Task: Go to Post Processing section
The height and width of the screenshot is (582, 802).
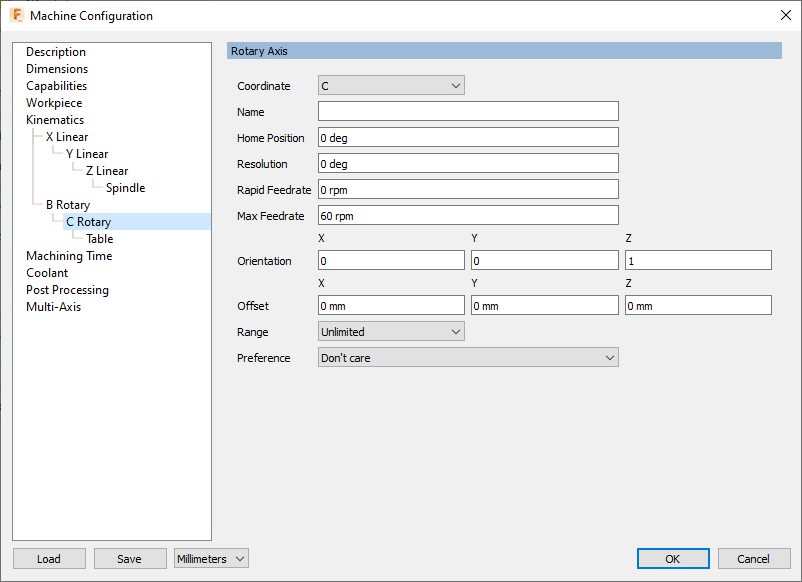Action: [67, 290]
